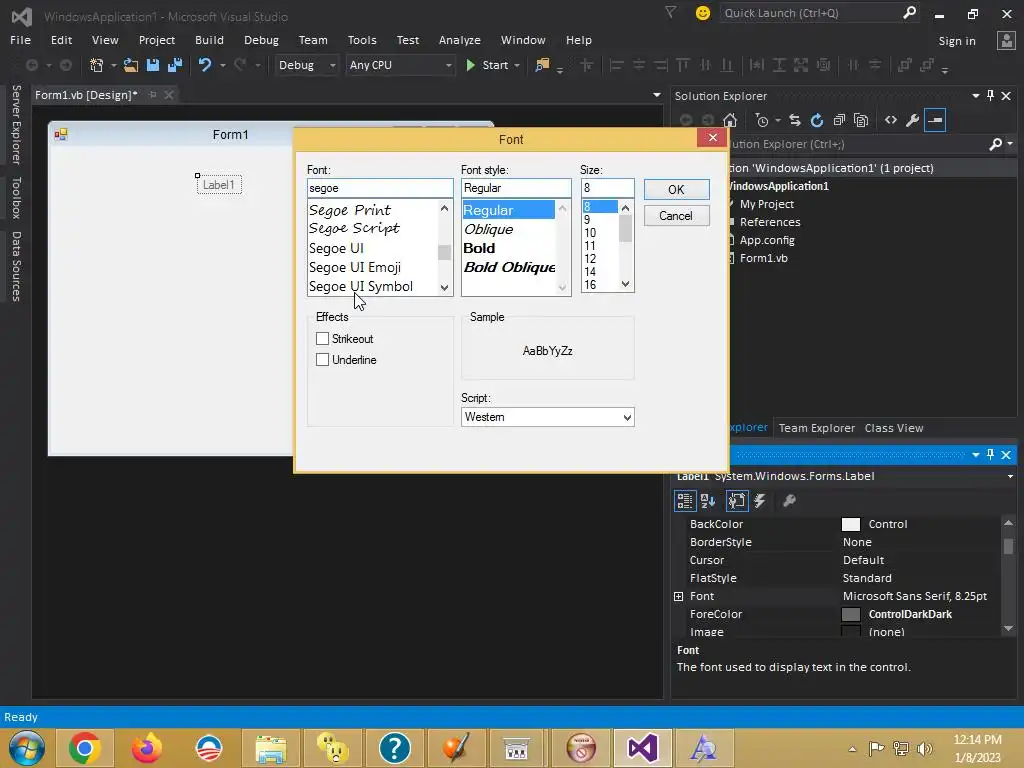Open New Project dropdown arrow in toolbar
Viewport: 1024px width, 768px height.
tap(113, 65)
